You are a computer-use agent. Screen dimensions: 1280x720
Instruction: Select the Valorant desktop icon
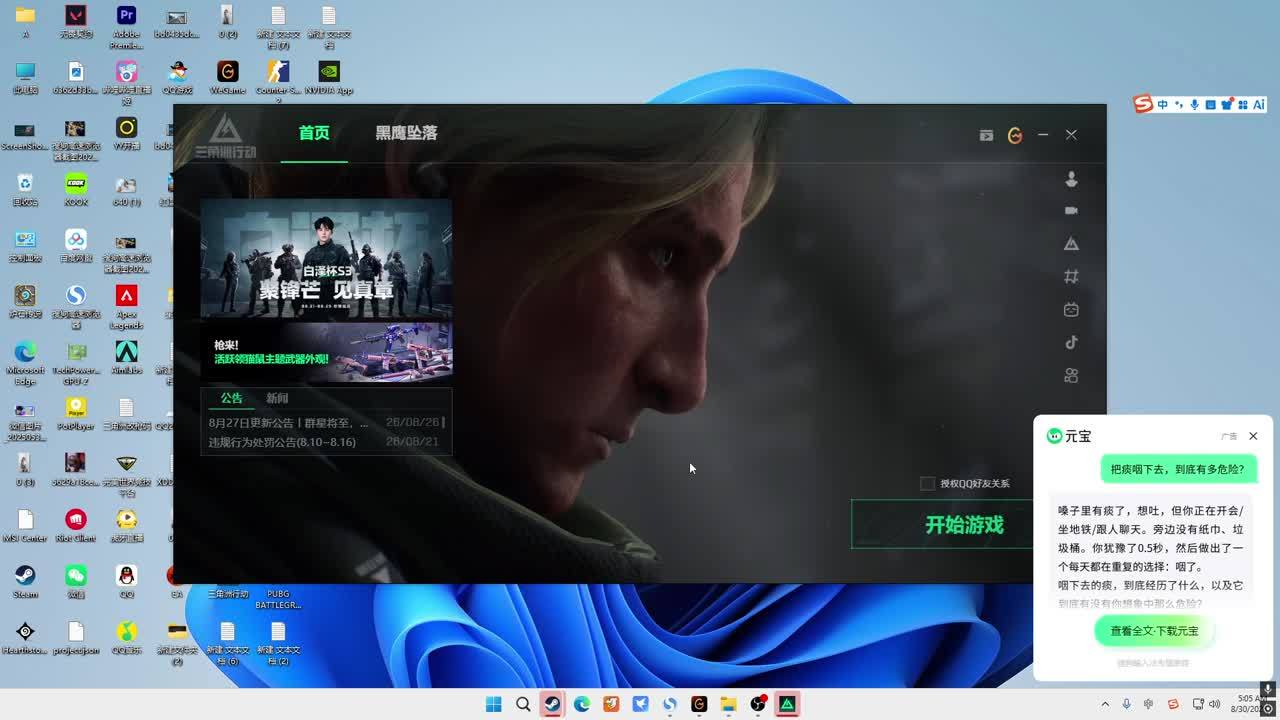pyautogui.click(x=75, y=22)
